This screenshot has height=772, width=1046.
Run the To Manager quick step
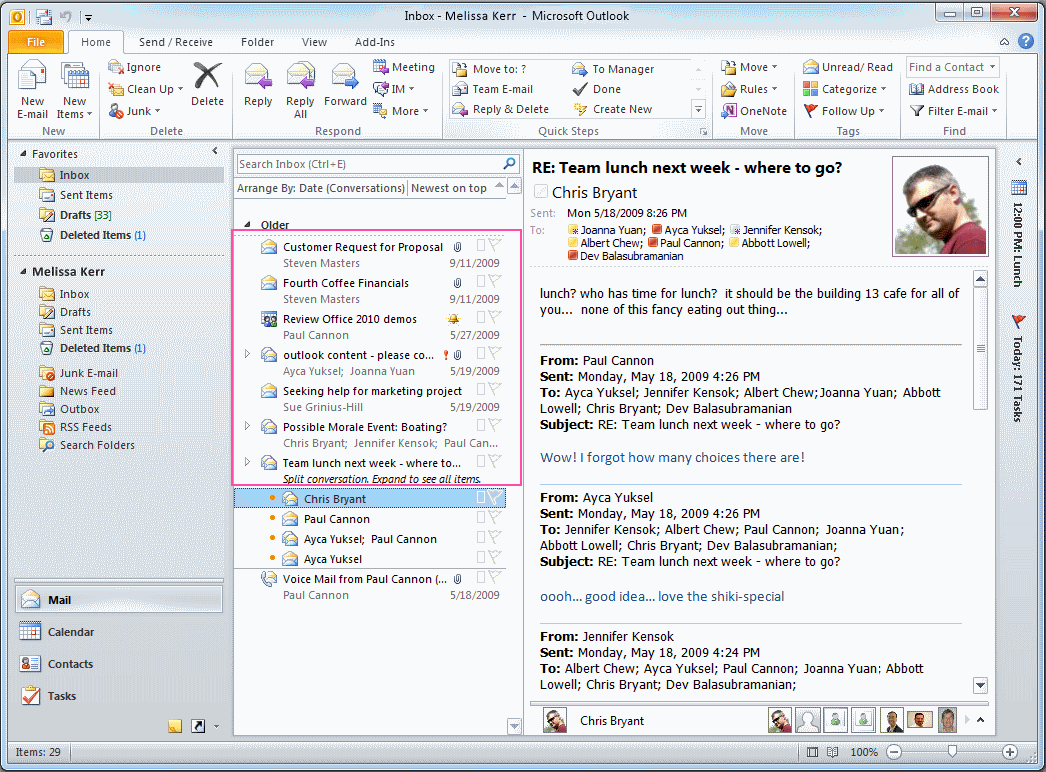[613, 69]
